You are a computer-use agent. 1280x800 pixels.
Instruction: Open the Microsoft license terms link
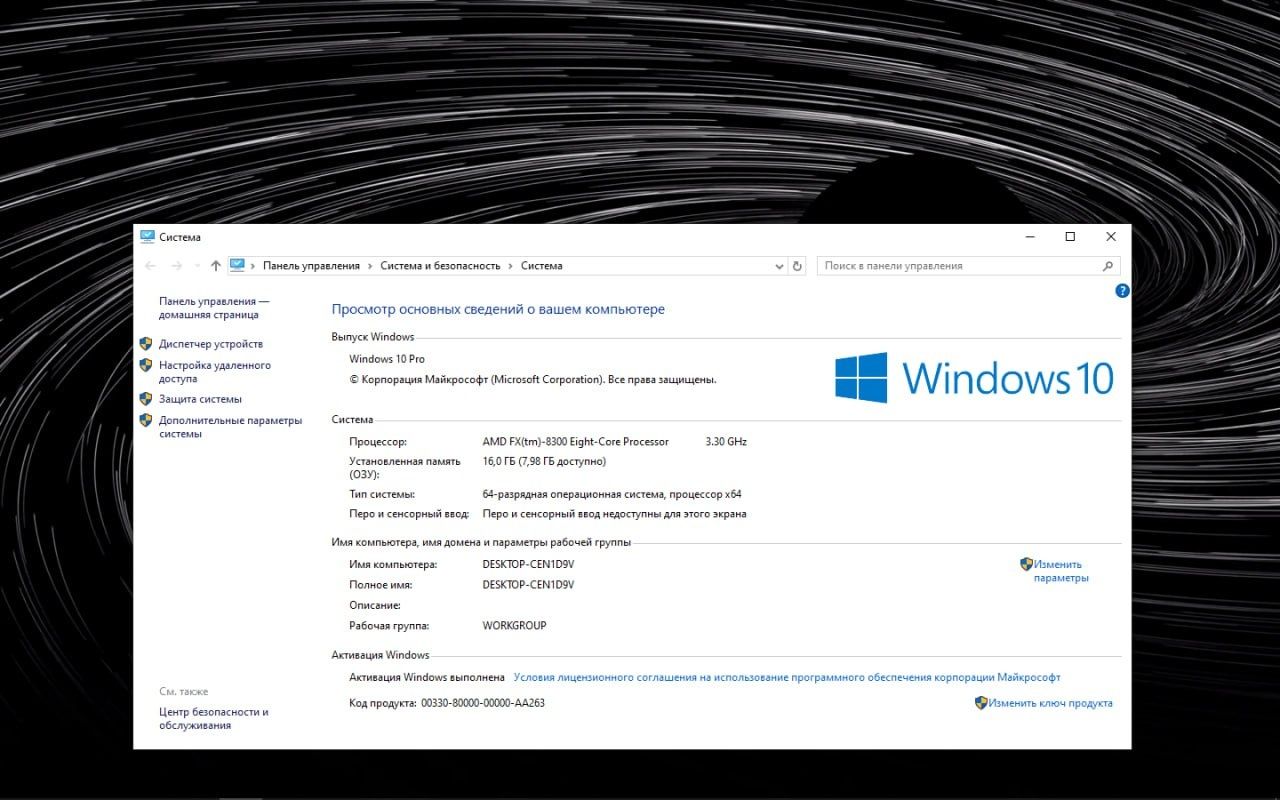[787, 677]
